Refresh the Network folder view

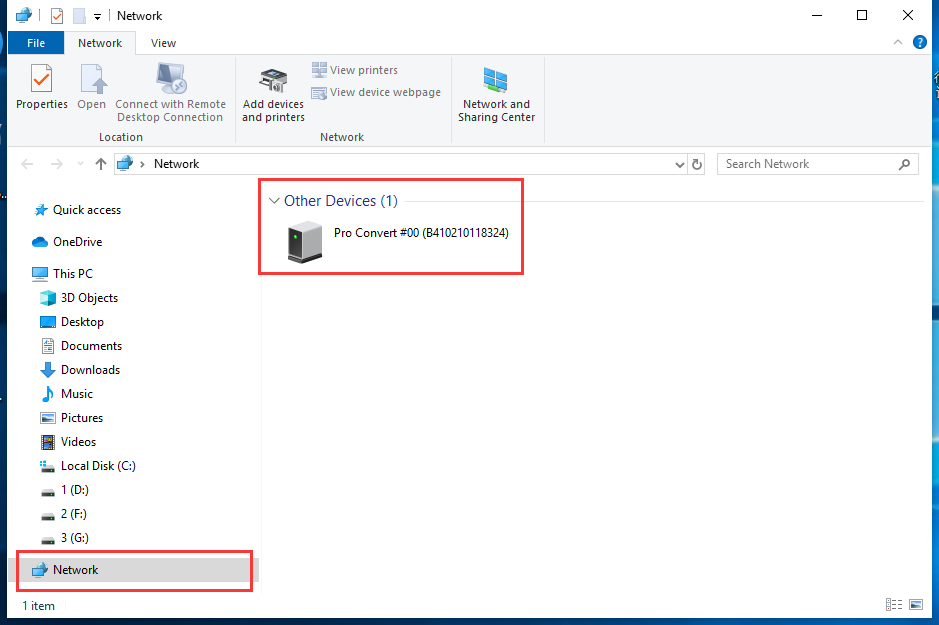point(697,165)
